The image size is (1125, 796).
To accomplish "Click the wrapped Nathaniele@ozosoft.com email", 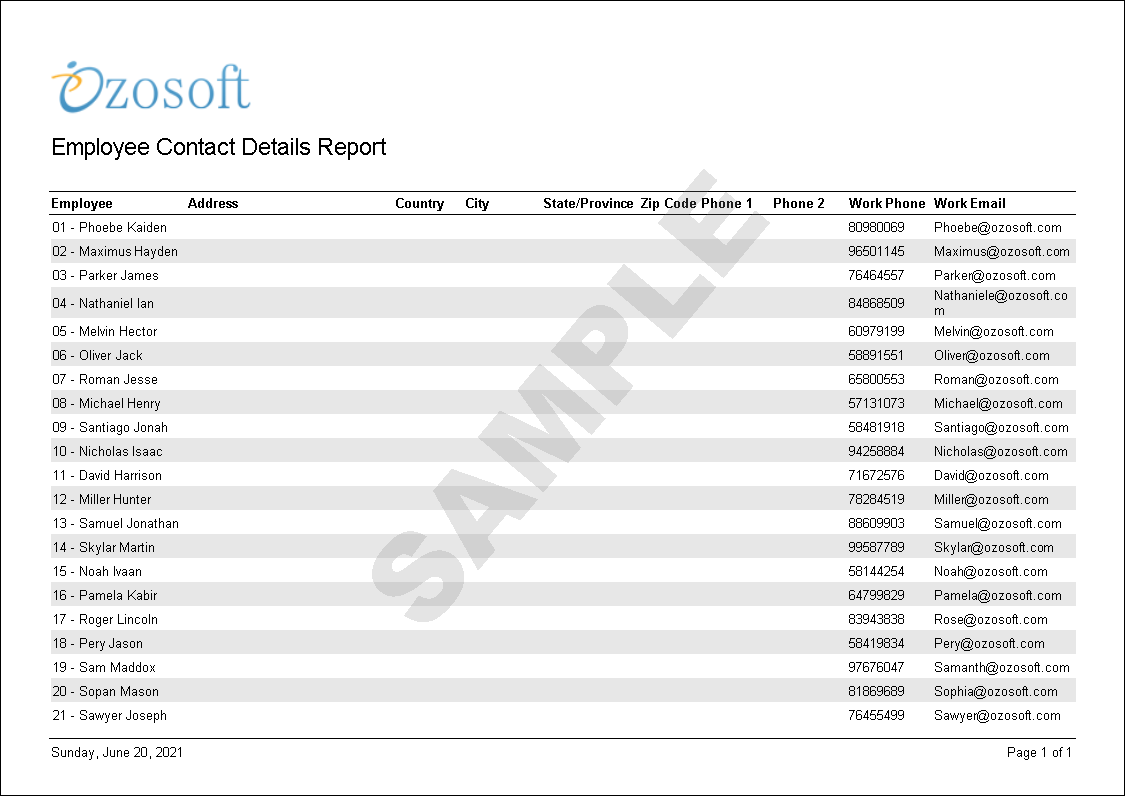I will click(1001, 303).
